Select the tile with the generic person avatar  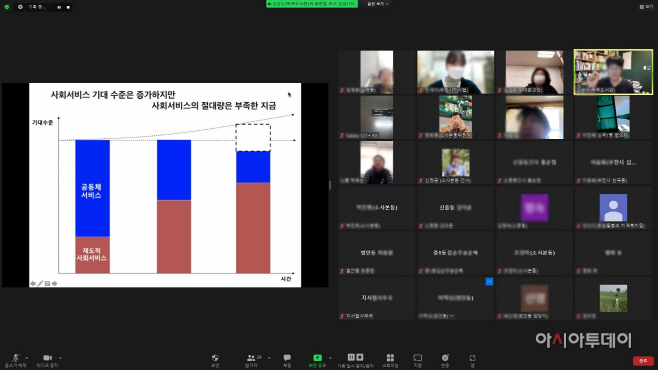[613, 208]
